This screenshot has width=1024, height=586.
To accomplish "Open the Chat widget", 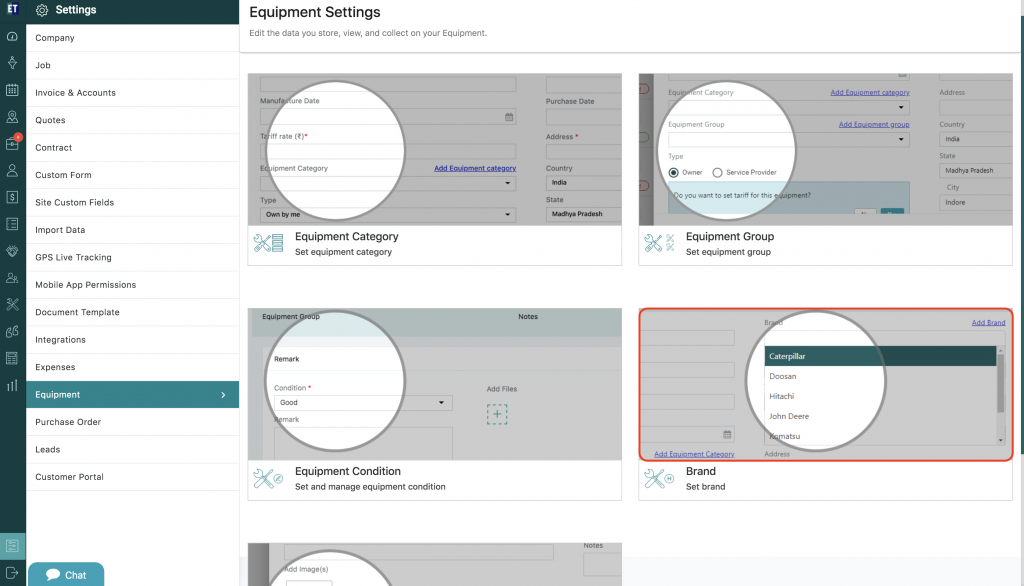I will pyautogui.click(x=66, y=574).
